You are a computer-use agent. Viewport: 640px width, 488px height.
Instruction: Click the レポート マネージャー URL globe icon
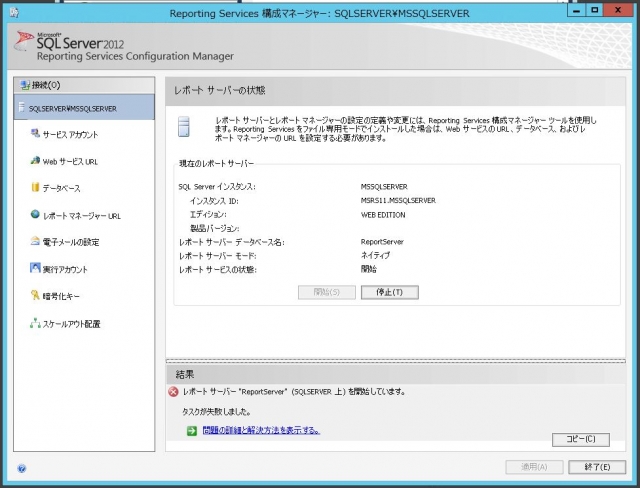pos(36,214)
